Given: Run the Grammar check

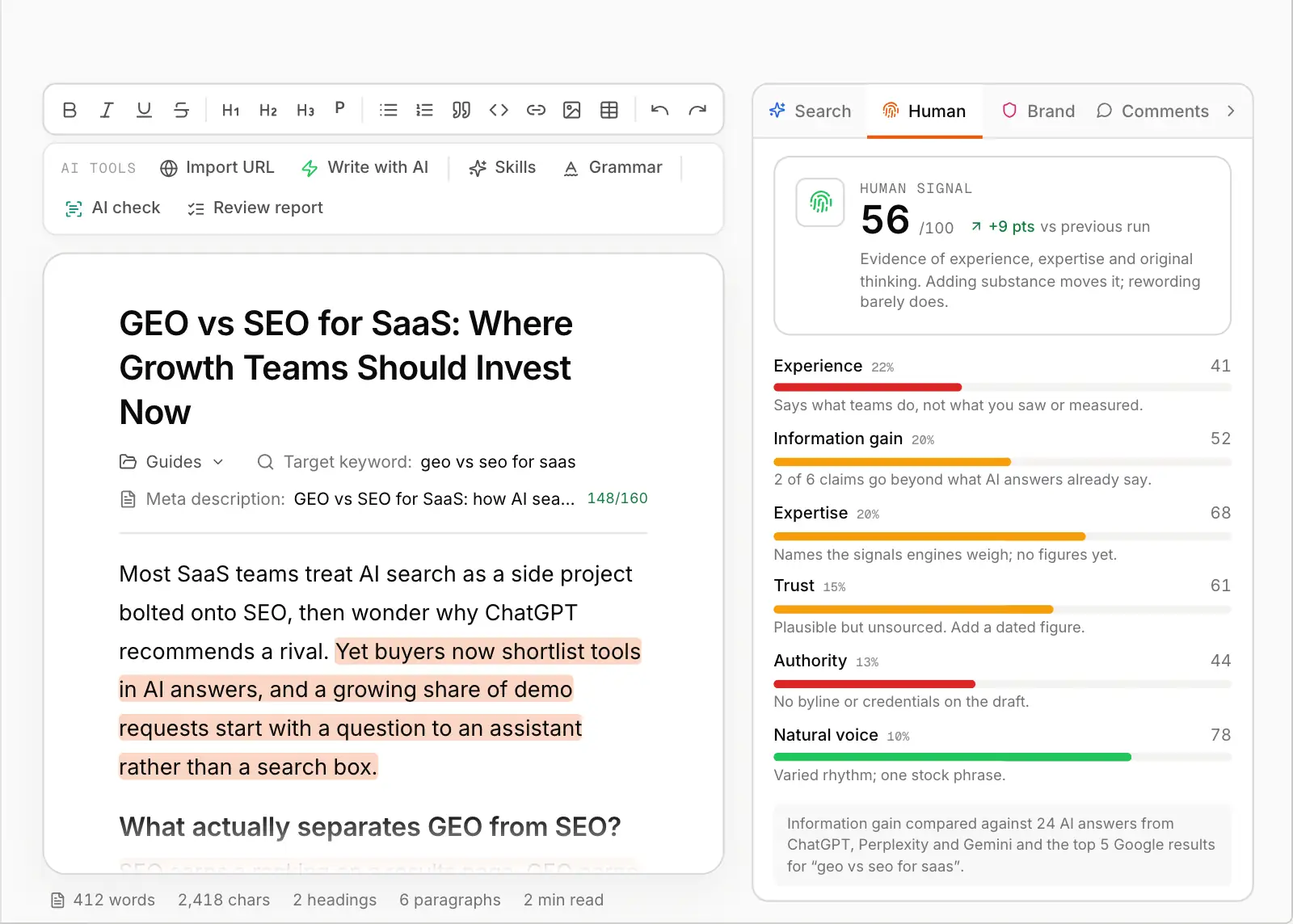Looking at the screenshot, I should pos(613,167).
